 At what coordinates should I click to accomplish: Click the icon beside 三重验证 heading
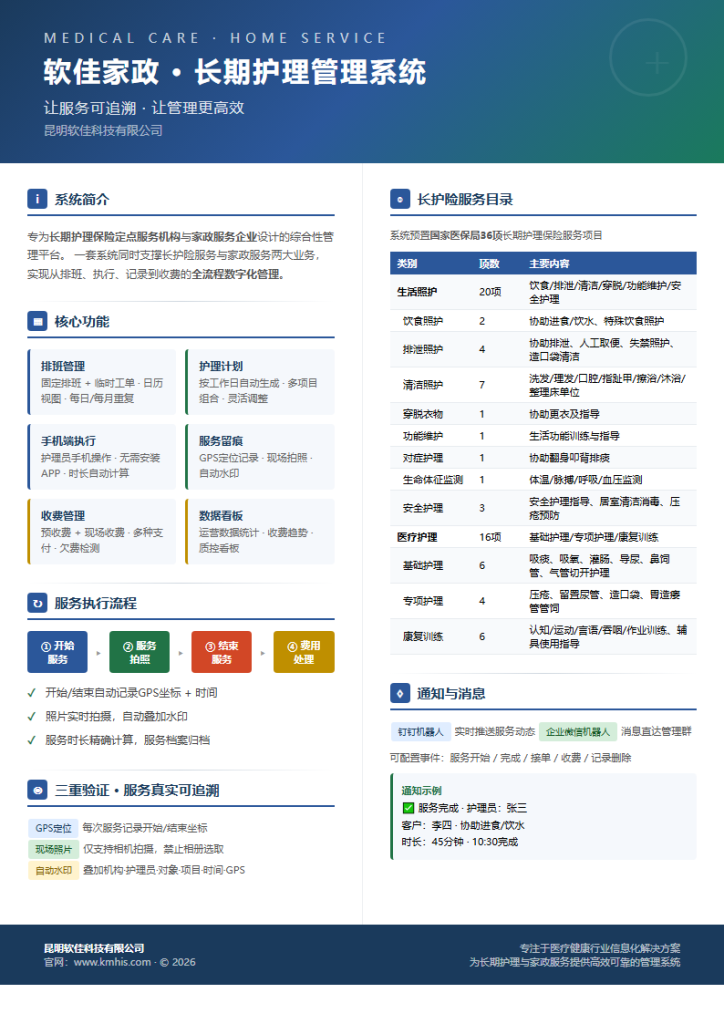pyautogui.click(x=37, y=790)
